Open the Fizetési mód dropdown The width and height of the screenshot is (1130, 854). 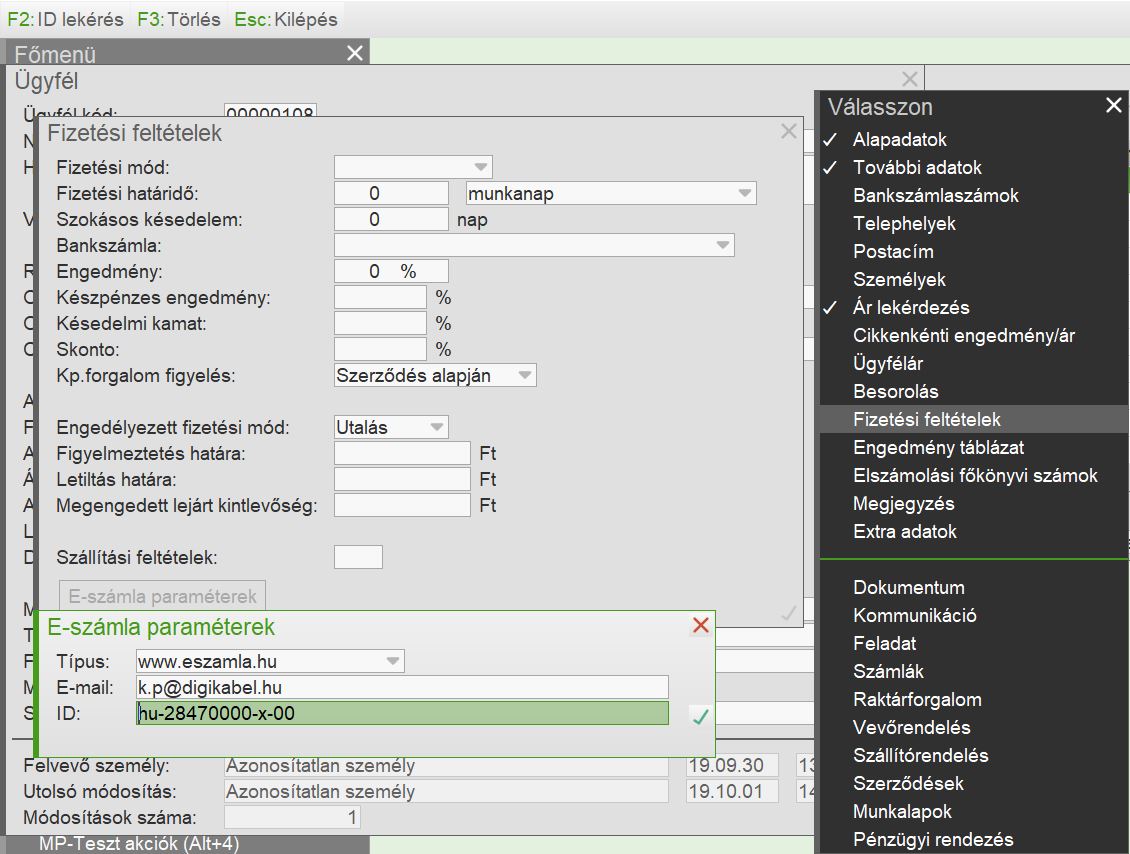click(481, 167)
